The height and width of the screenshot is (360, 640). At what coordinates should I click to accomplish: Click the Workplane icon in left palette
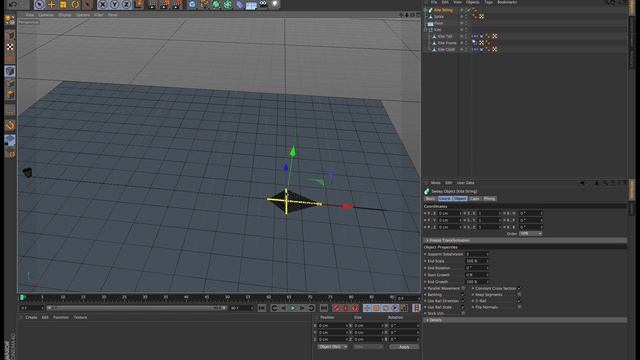(x=10, y=140)
